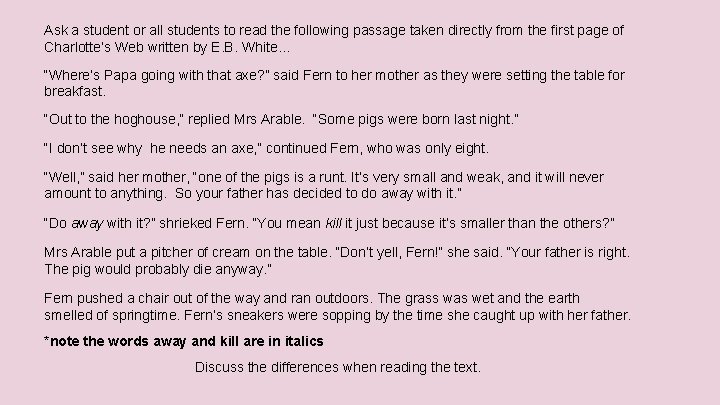Click the 'Out to the hoghouse' line
Screen dimensions: 720x405
tap(281, 119)
